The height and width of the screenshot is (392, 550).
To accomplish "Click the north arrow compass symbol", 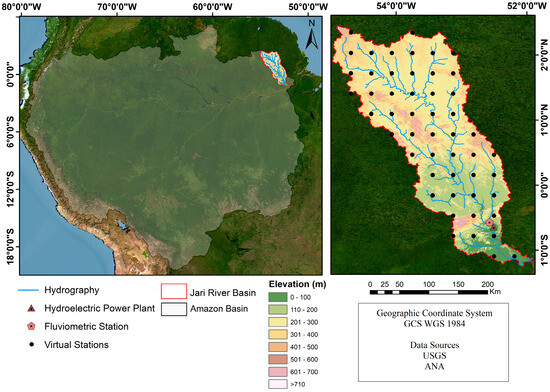I will [311, 34].
